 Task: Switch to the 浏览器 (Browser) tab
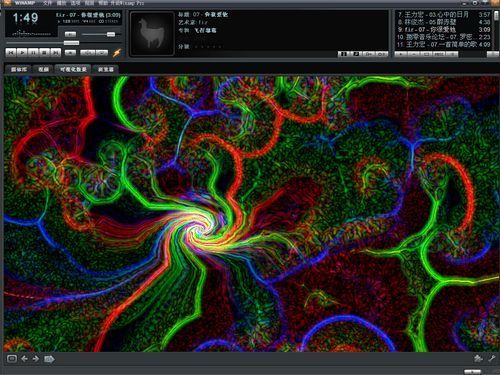(x=106, y=69)
